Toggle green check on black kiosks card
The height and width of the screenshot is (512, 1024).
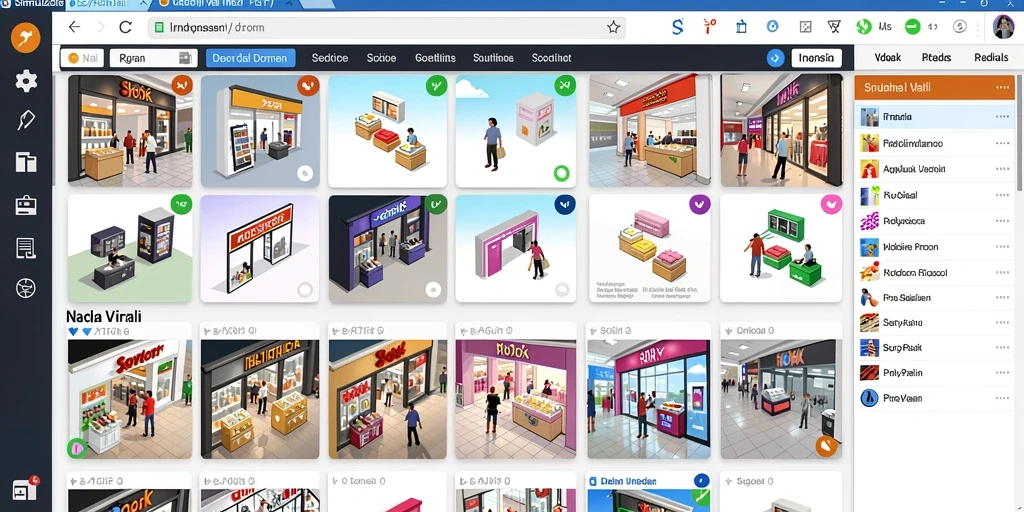pos(182,204)
